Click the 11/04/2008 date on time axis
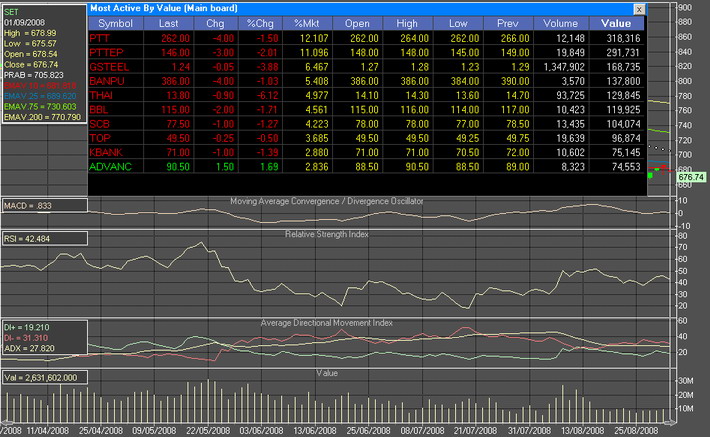 pyautogui.click(x=48, y=430)
